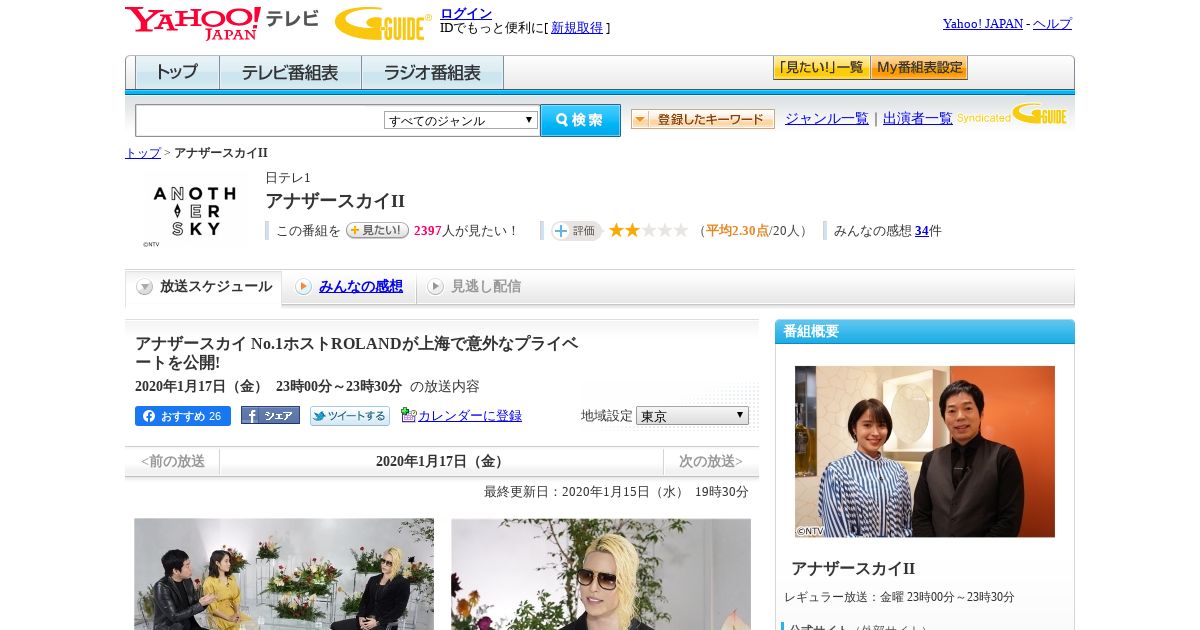Switch to トップ tab
Image resolution: width=1200 pixels, height=630 pixels.
(x=177, y=72)
